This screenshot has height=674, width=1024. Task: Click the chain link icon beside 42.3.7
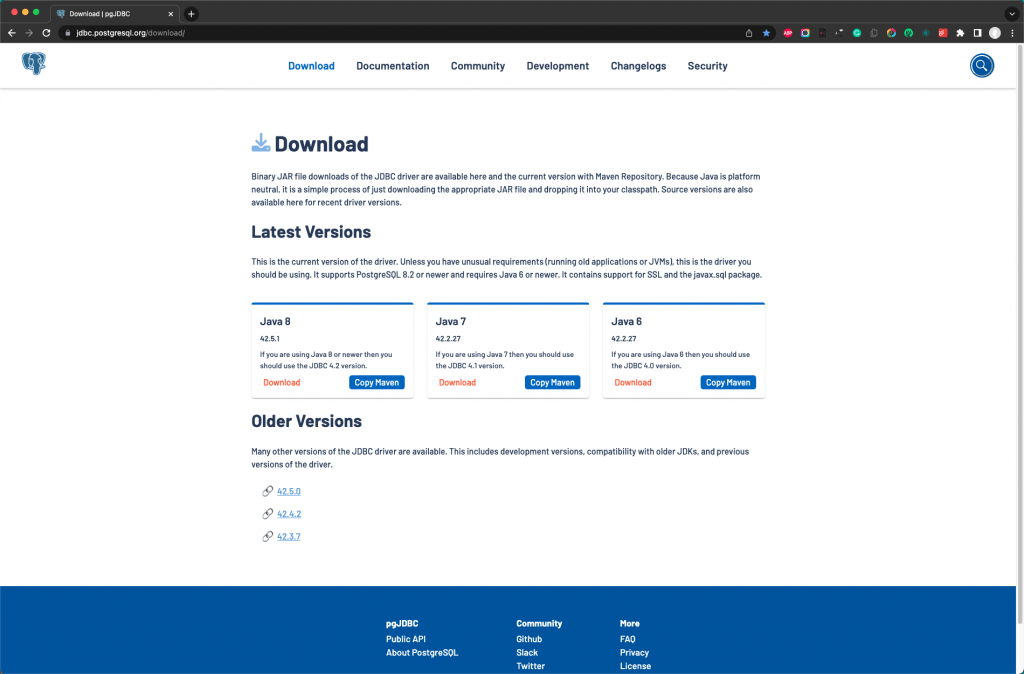click(x=267, y=537)
